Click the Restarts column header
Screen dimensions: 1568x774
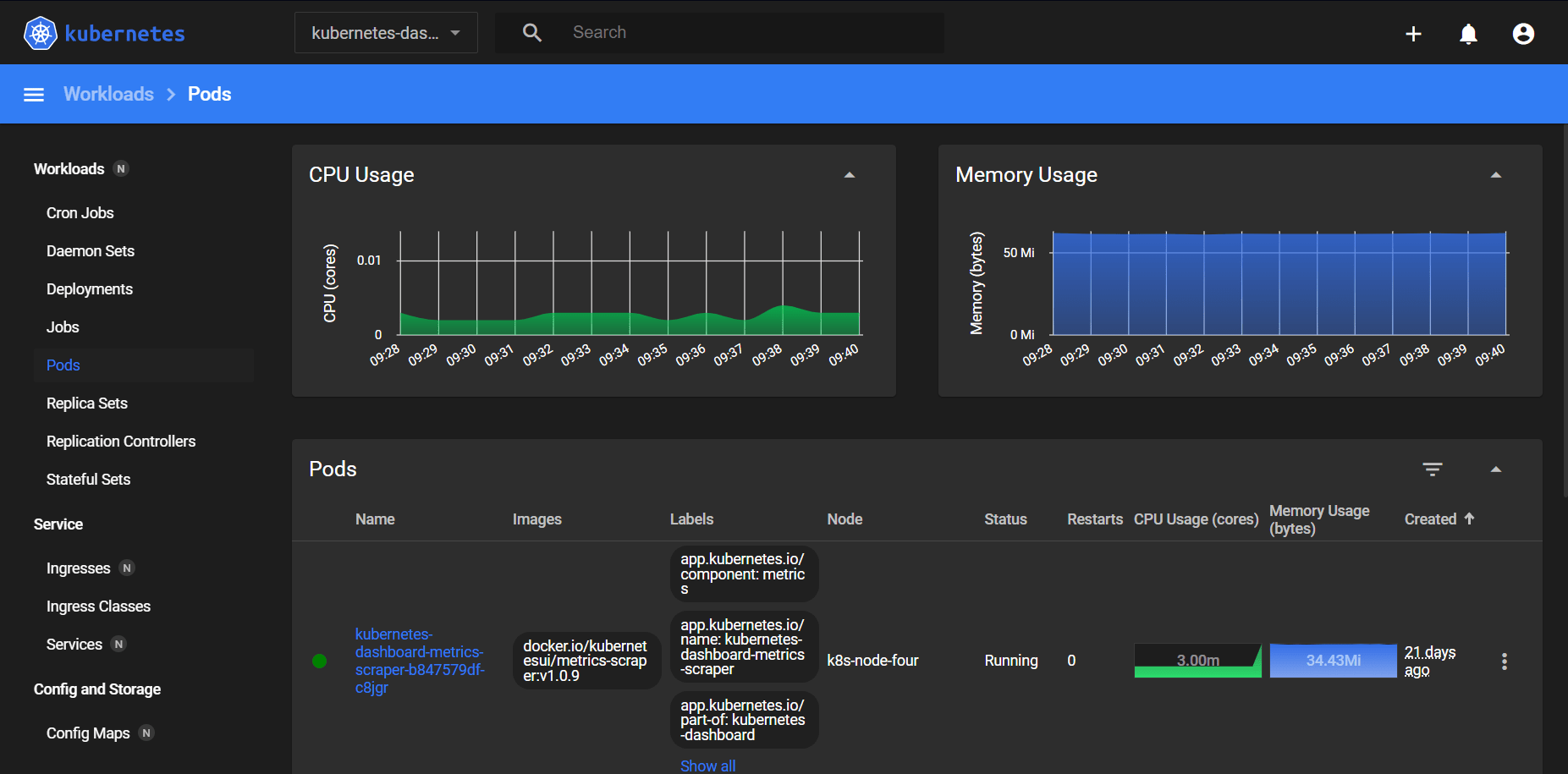1095,519
